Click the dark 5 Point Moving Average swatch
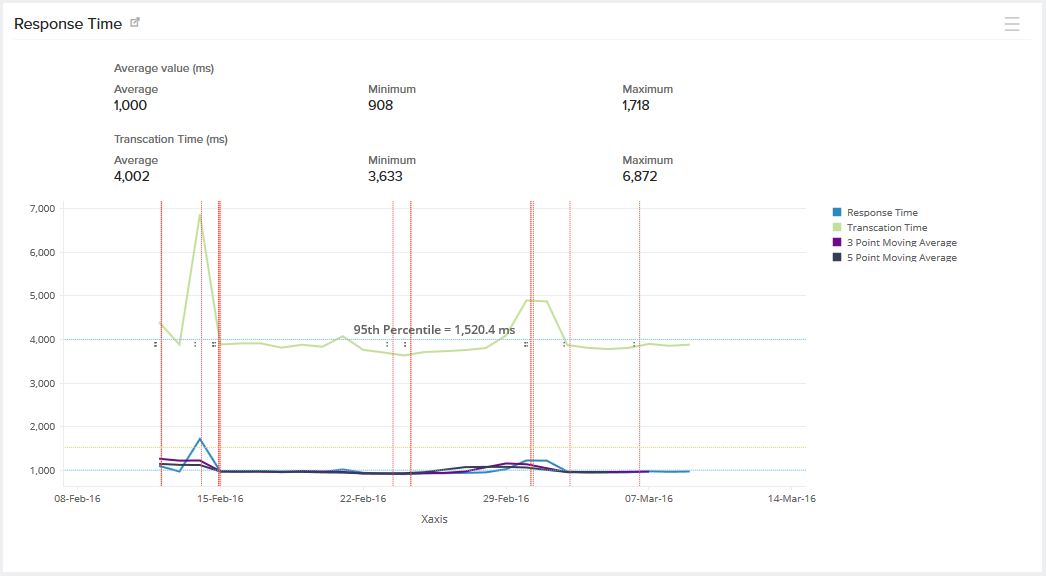 coord(837,257)
